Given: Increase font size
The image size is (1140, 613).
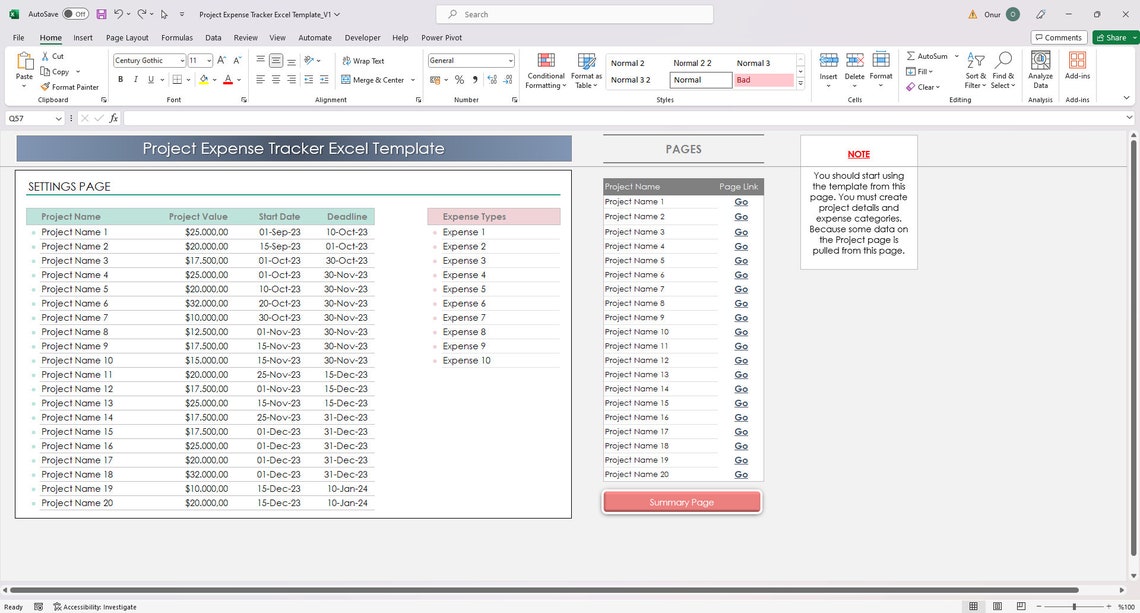Looking at the screenshot, I should click(x=222, y=60).
